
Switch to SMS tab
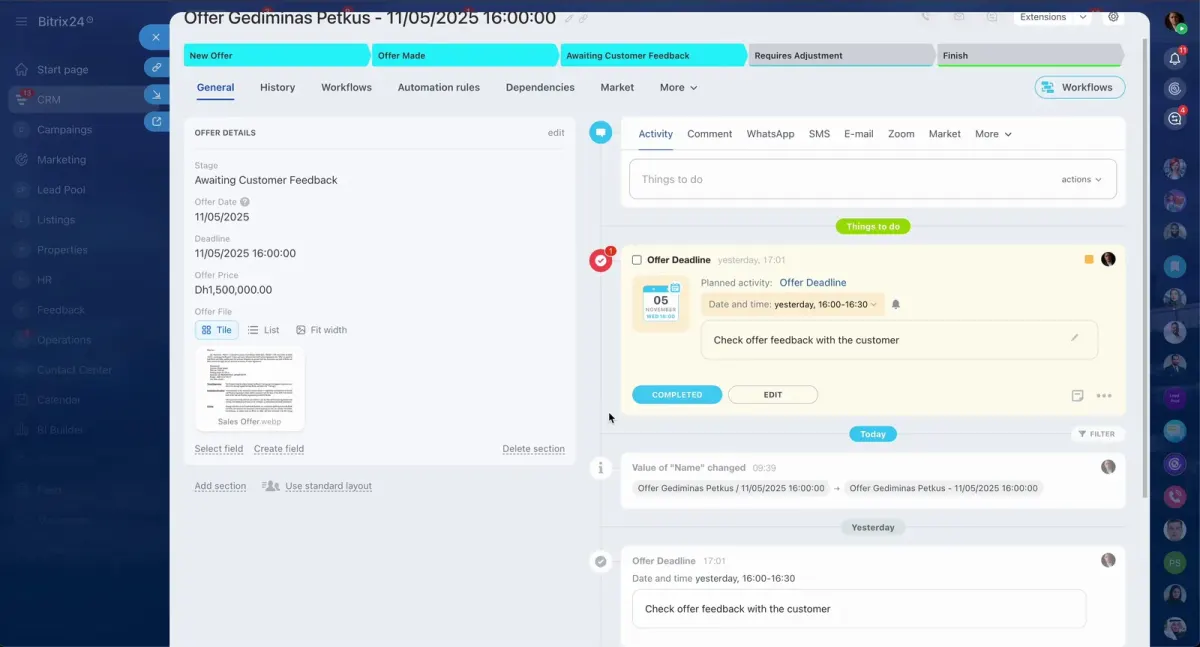point(819,134)
